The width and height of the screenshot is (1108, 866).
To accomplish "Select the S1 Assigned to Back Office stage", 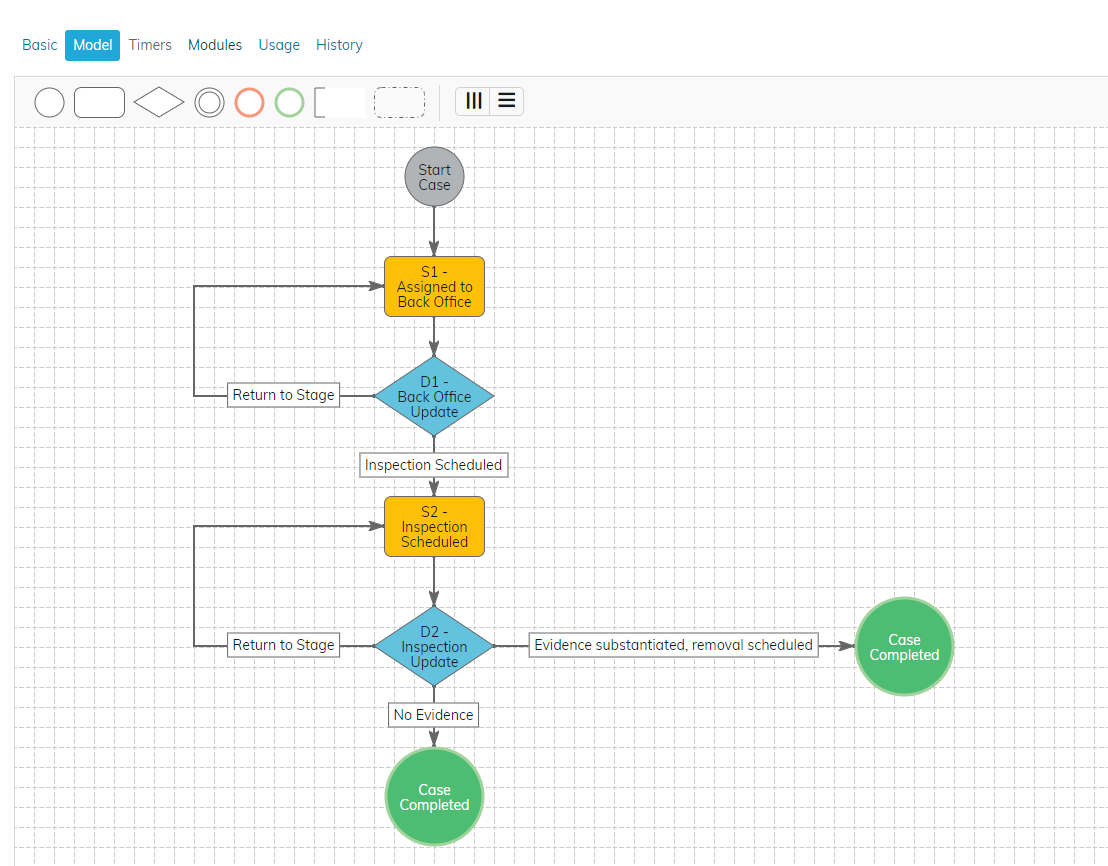I will click(x=434, y=287).
